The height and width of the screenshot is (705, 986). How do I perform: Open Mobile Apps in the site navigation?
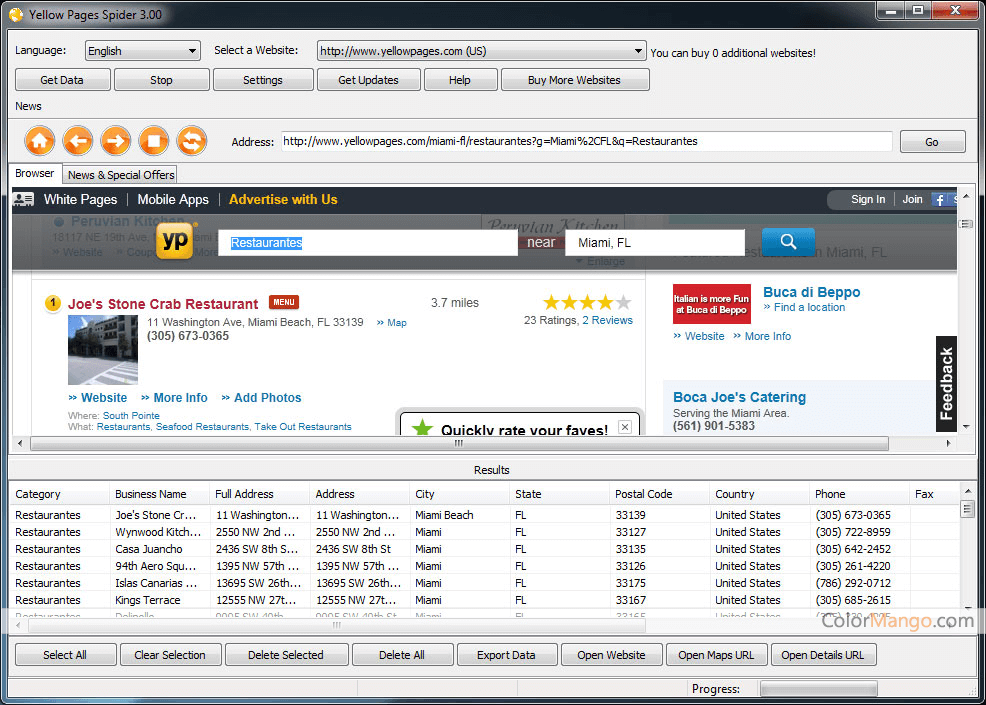173,199
